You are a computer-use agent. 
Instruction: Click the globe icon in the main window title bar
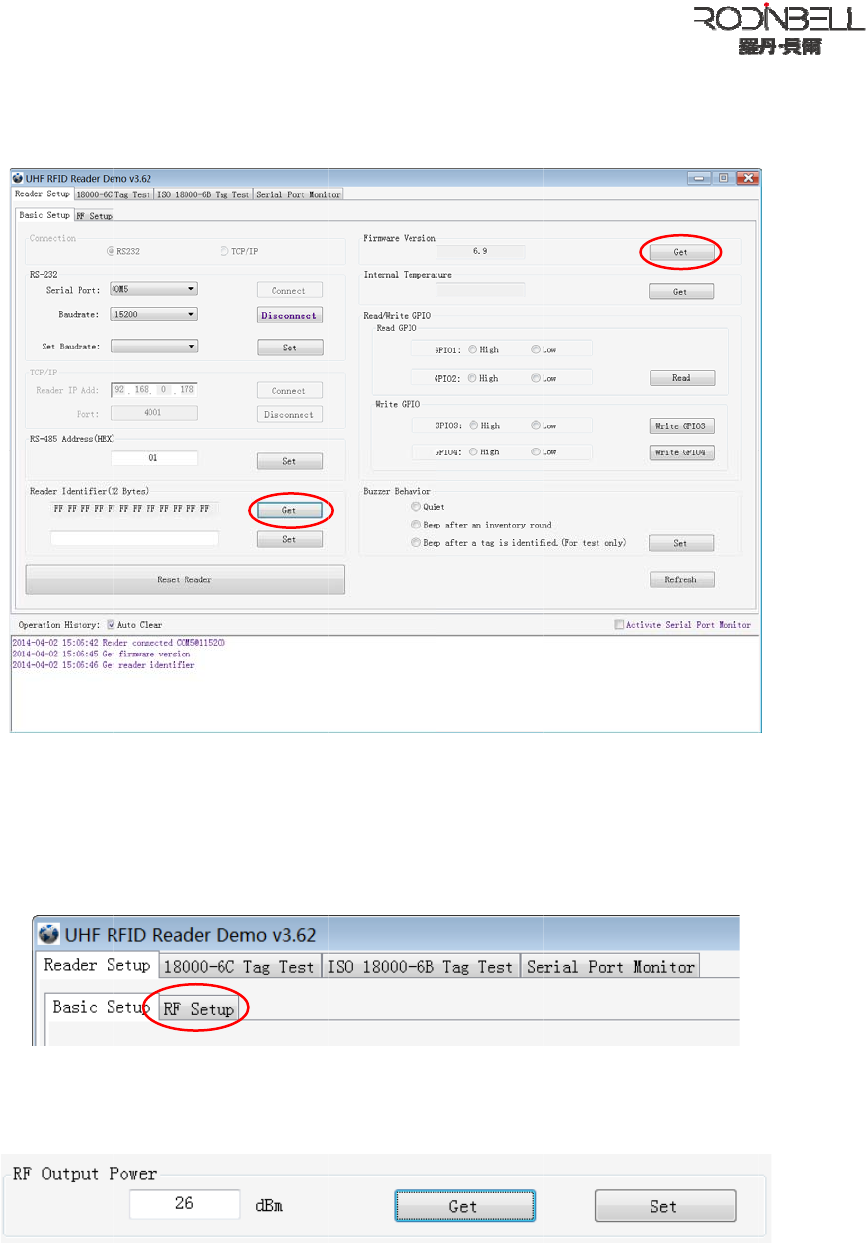click(18, 177)
